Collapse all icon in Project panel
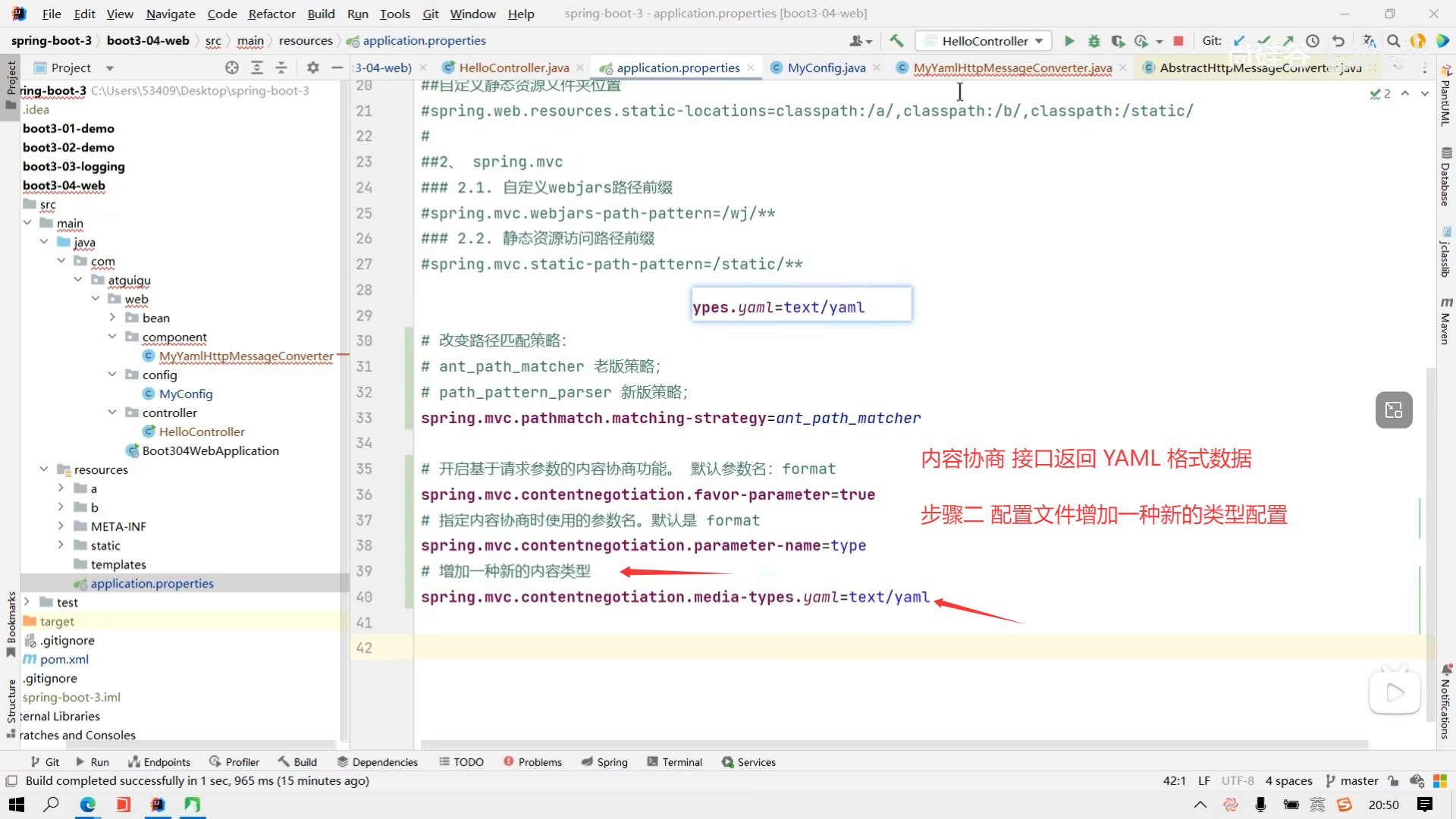Image resolution: width=1456 pixels, height=819 pixels. point(281,67)
